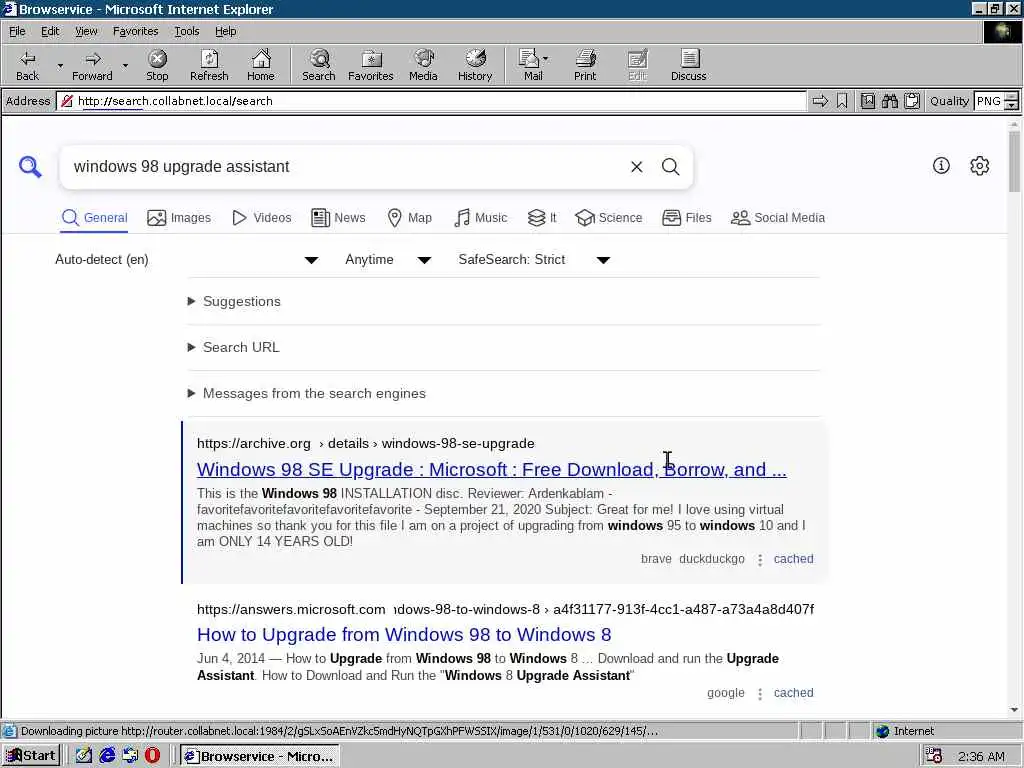Print the current page
This screenshot has height=768, width=1024.
click(x=585, y=65)
